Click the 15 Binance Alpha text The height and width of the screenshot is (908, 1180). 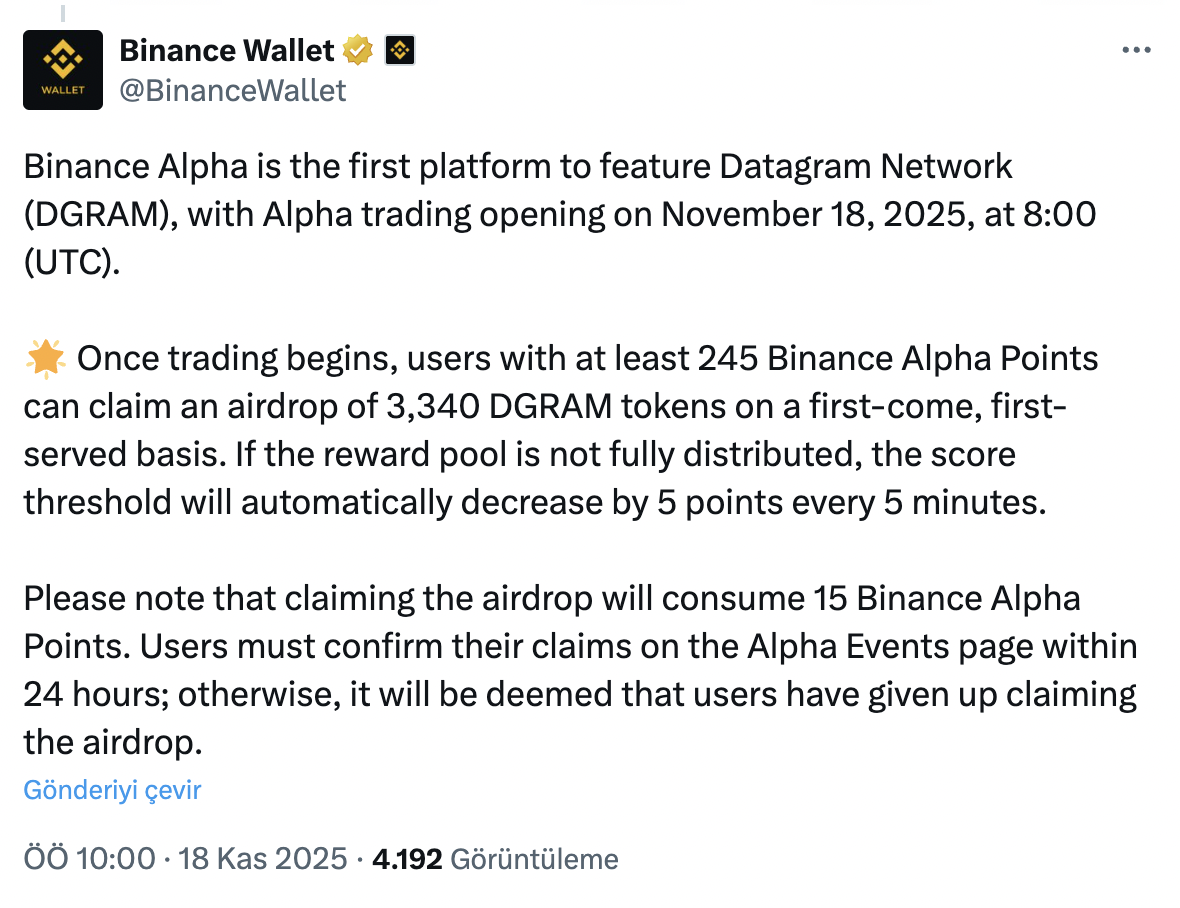pos(942,598)
